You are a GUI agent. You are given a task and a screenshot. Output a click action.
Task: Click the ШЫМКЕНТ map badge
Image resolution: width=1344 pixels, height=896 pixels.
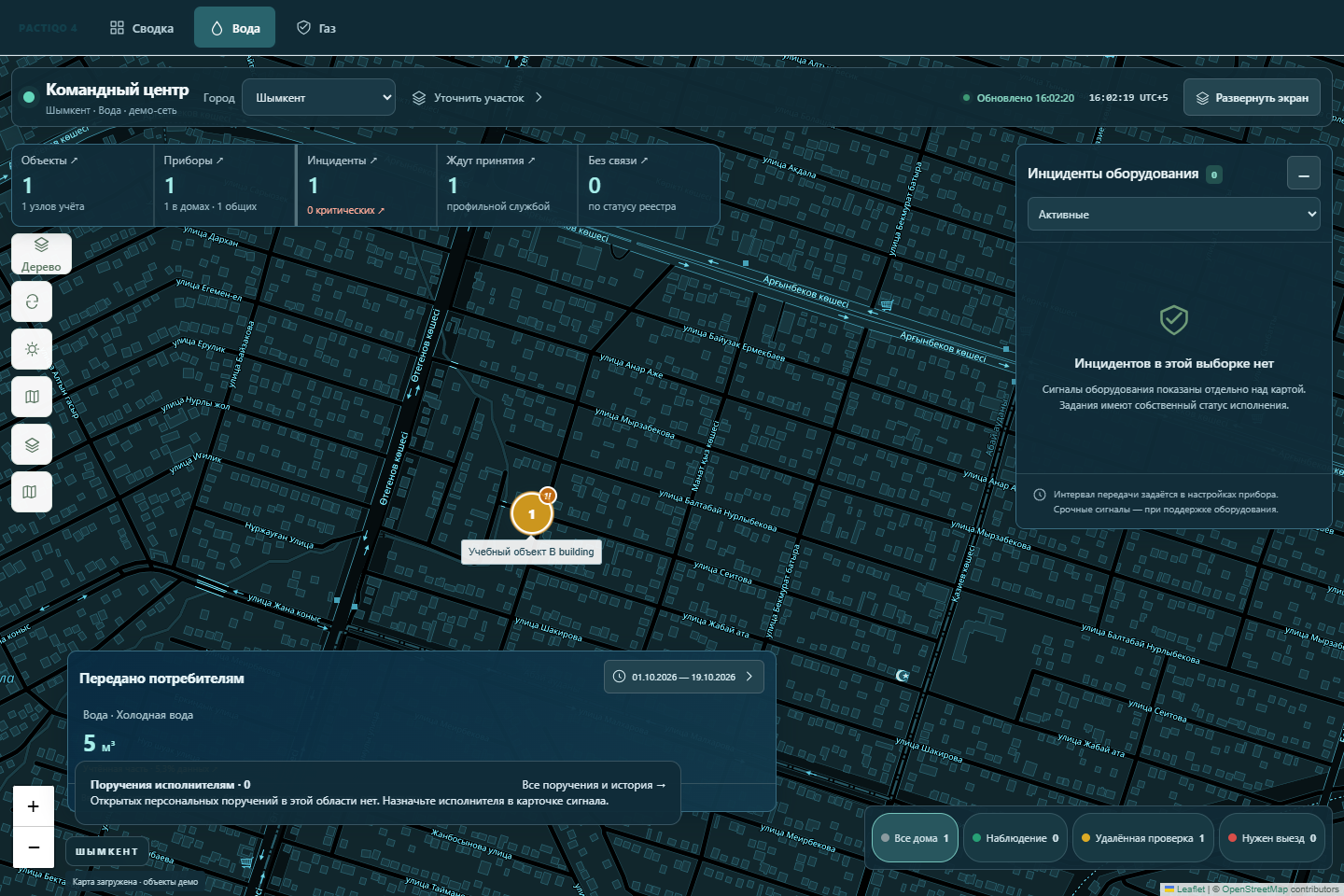click(106, 851)
